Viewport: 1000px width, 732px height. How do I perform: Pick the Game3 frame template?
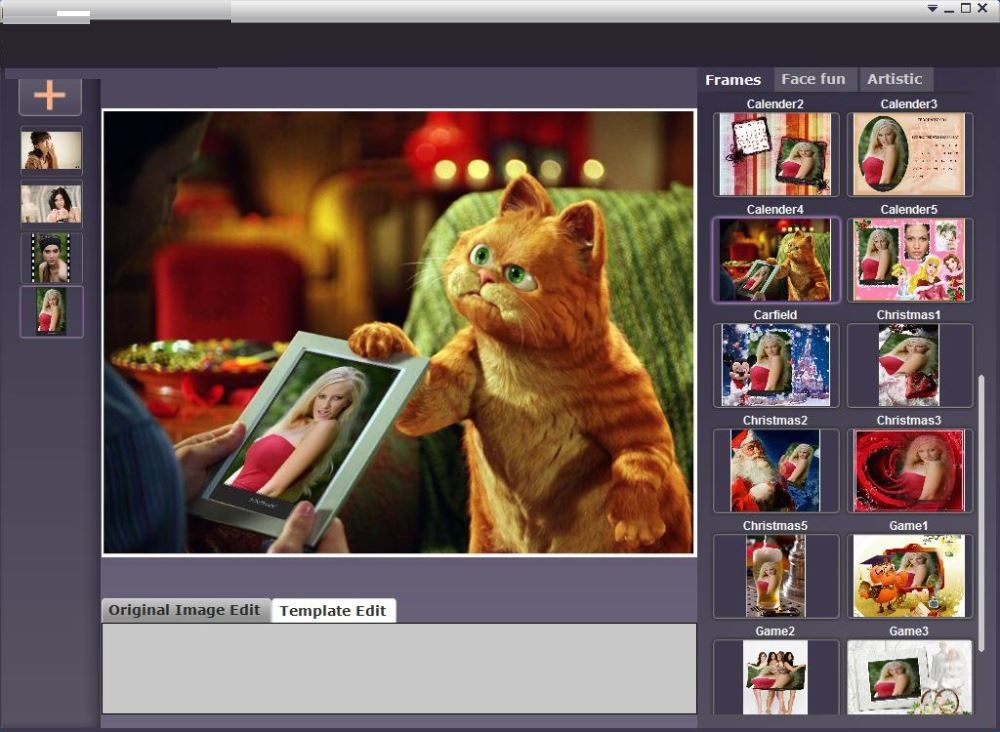[909, 677]
